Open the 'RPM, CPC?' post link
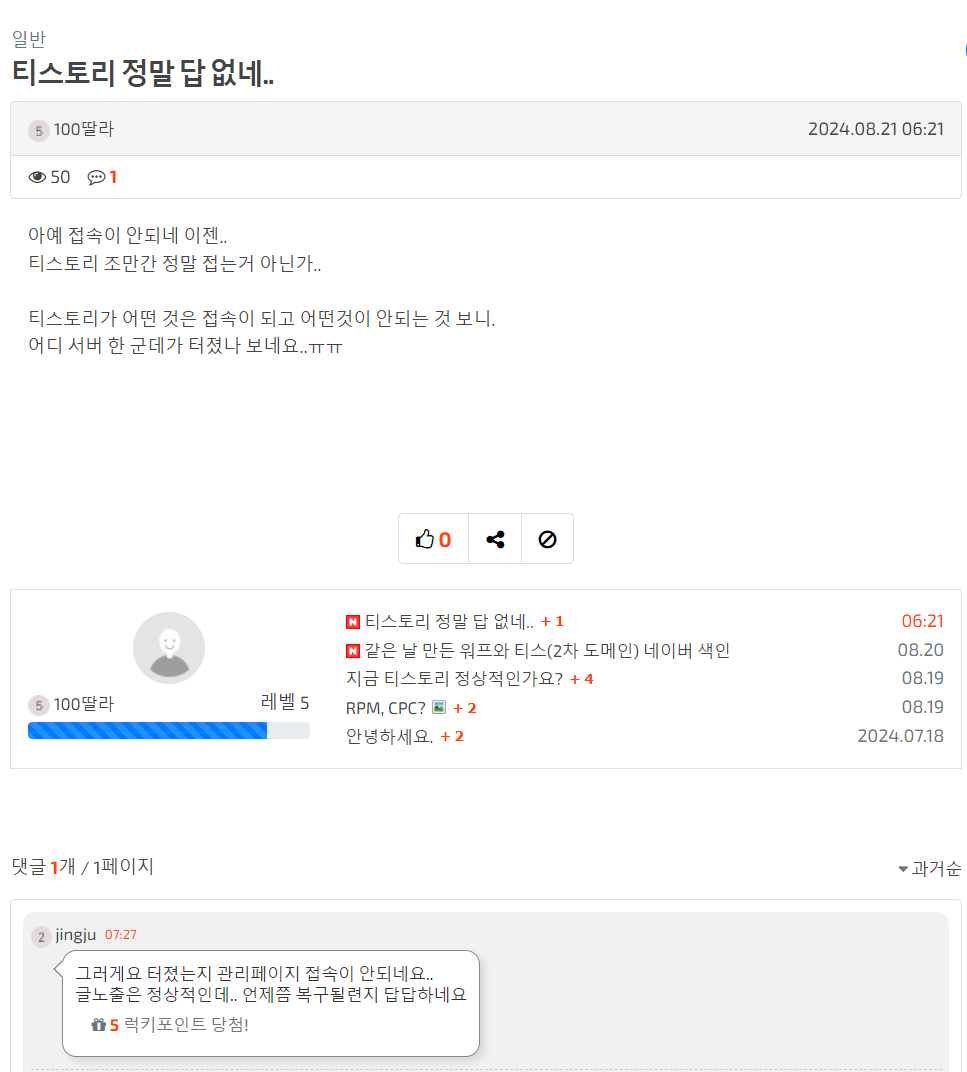This screenshot has width=967, height=1072. (x=386, y=708)
